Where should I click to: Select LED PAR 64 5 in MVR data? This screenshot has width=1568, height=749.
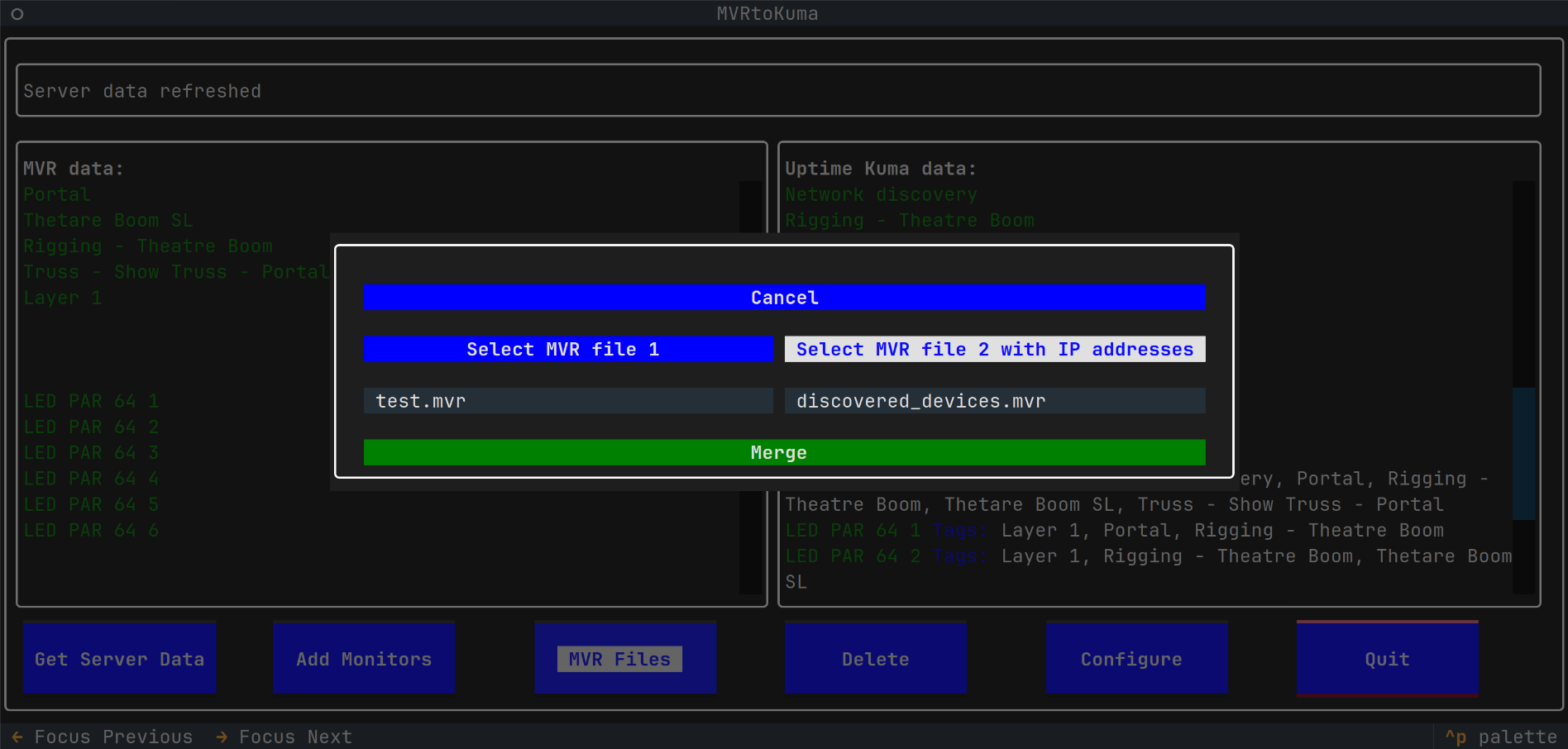click(91, 504)
